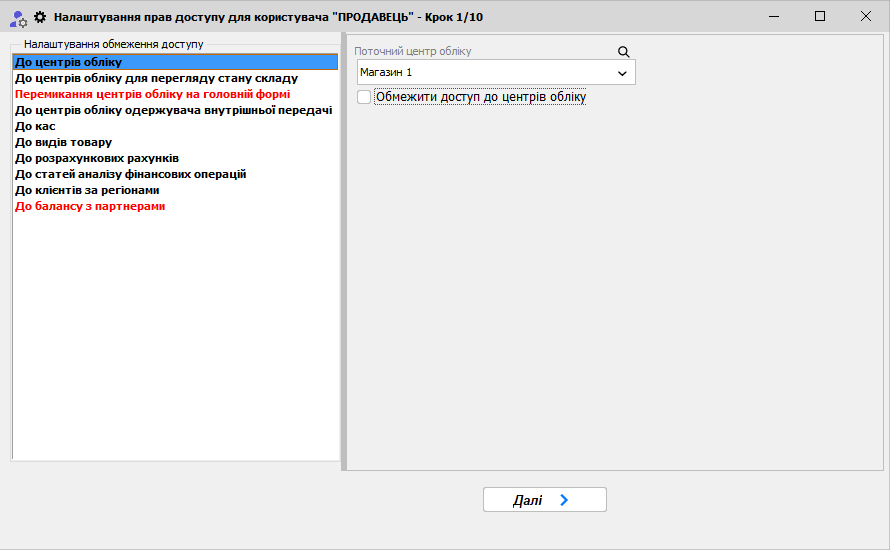Select 'До центрів обліку' list item

[x=68, y=63]
